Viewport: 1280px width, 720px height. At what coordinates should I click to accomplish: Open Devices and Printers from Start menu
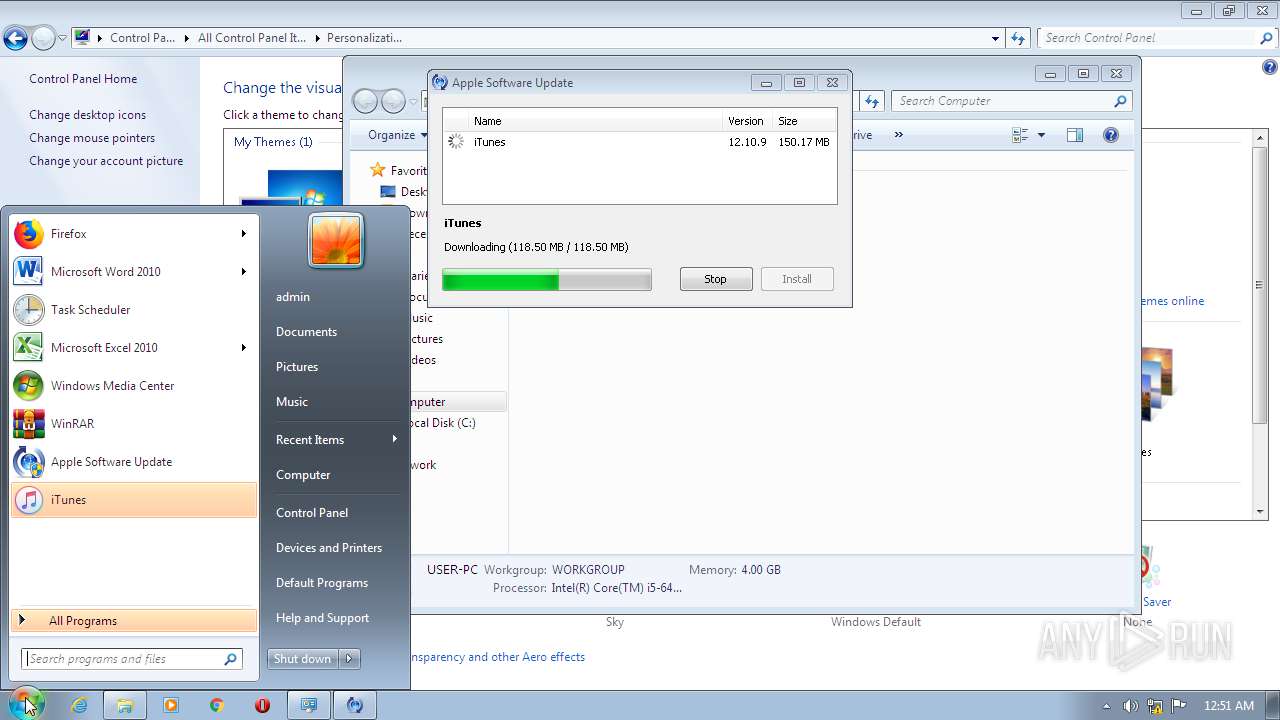[x=334, y=548]
